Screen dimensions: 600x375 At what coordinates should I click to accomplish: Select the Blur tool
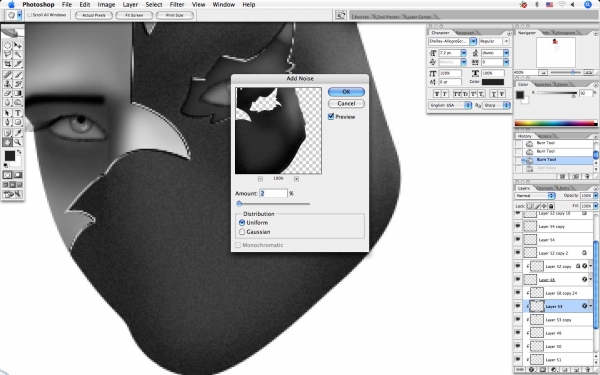(7, 103)
